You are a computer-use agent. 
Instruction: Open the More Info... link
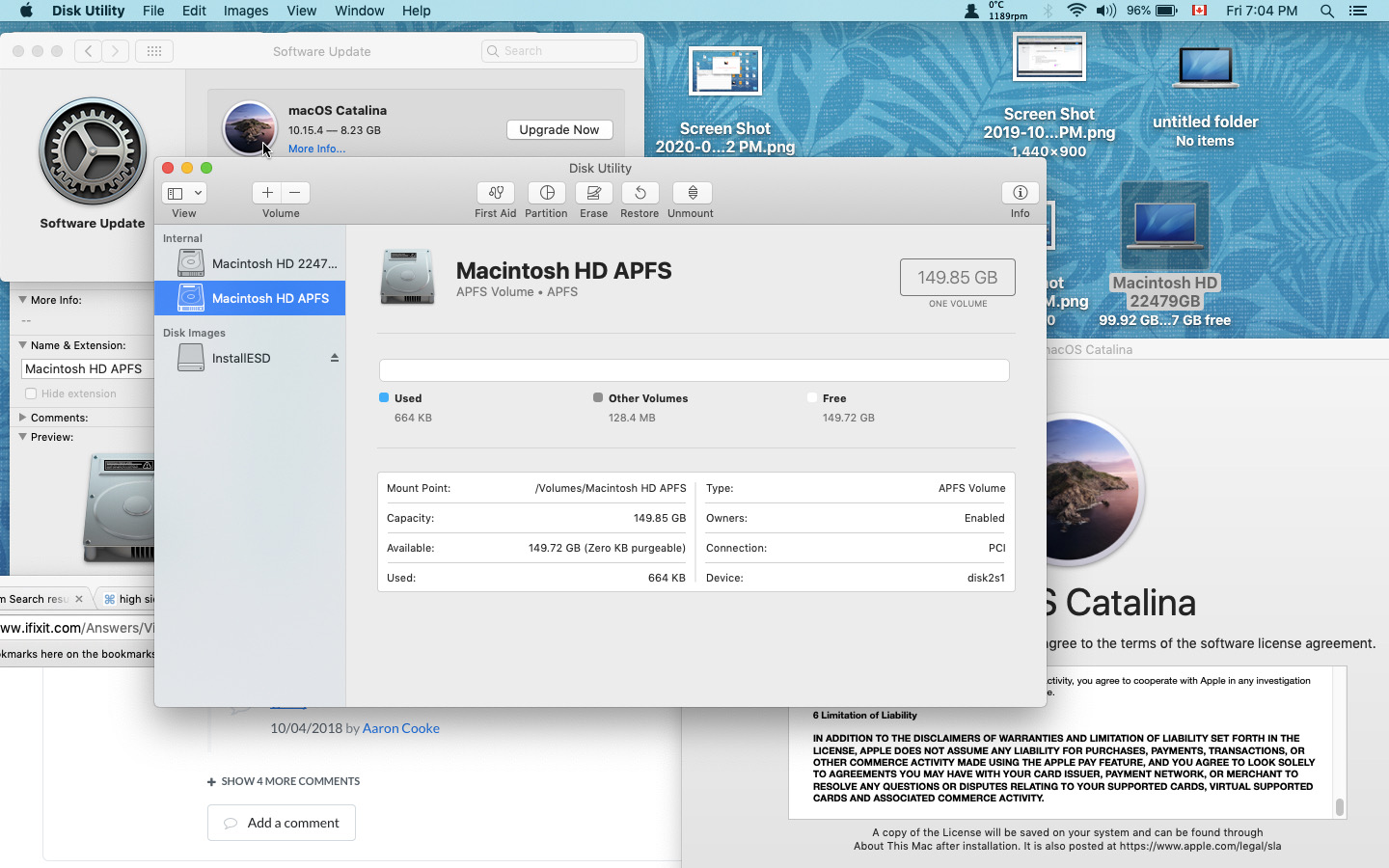316,149
